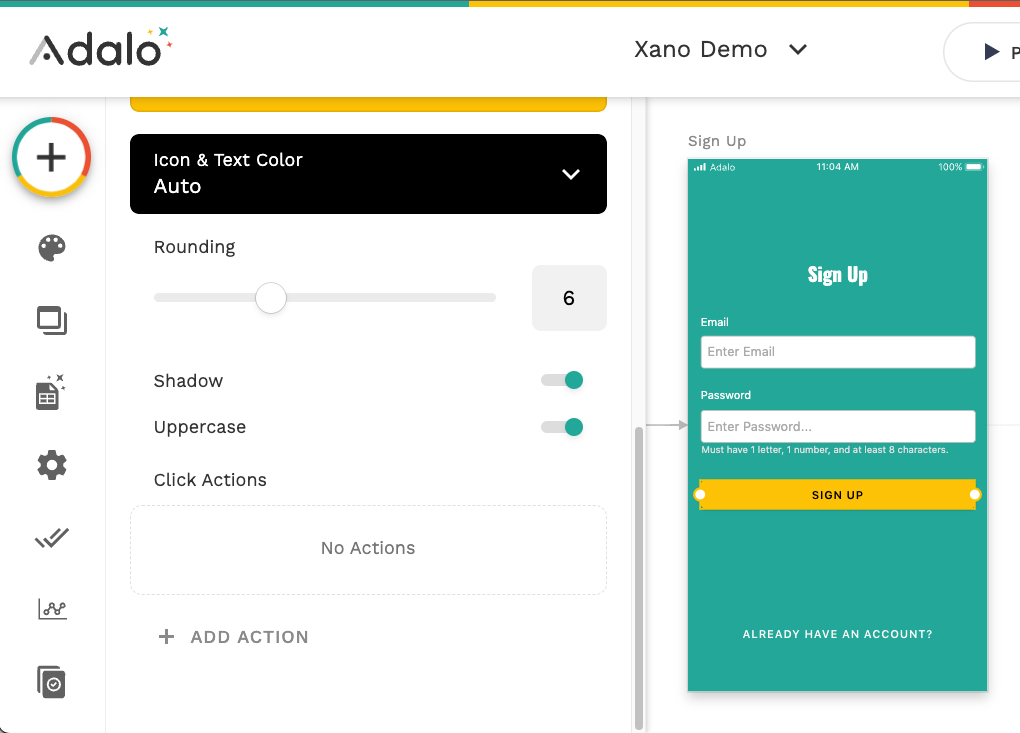This screenshot has width=1020, height=733.
Task: Open the Screens panel icon
Action: pos(52,321)
